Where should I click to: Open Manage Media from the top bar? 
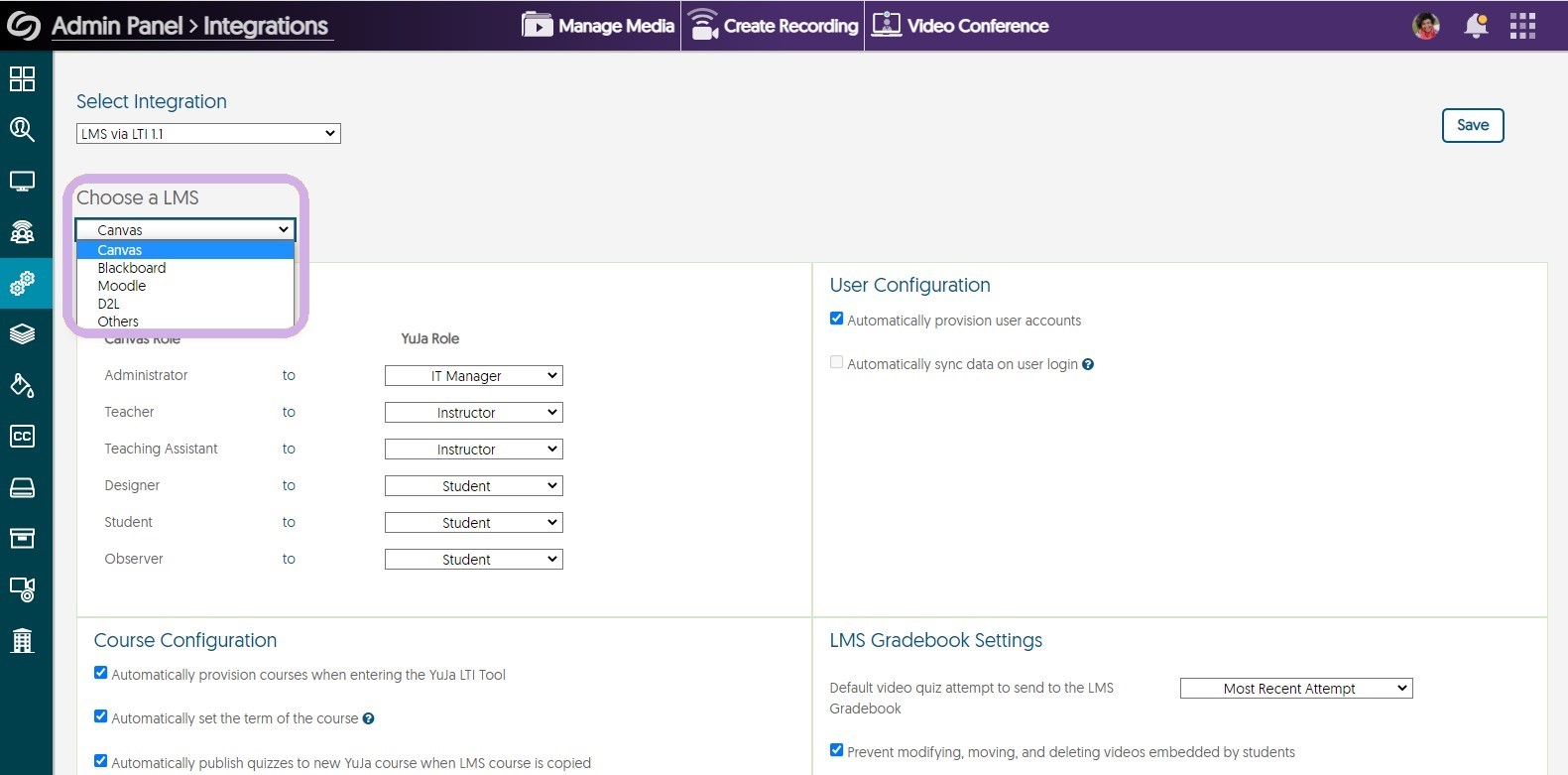pyautogui.click(x=598, y=26)
